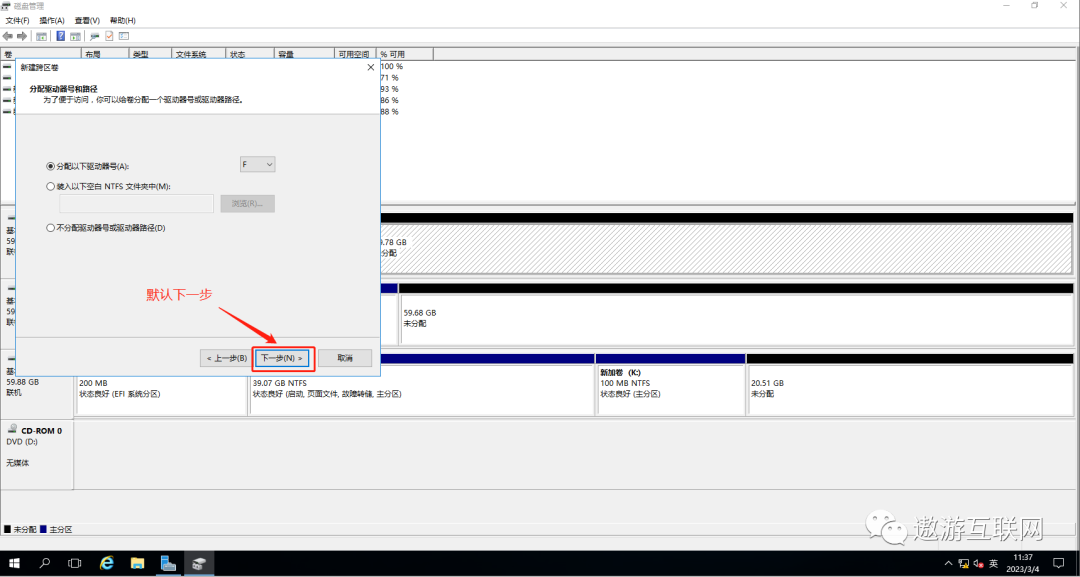This screenshot has width=1080, height=577.
Task: Open the taskbar clock 11:37
Action: point(1023,563)
